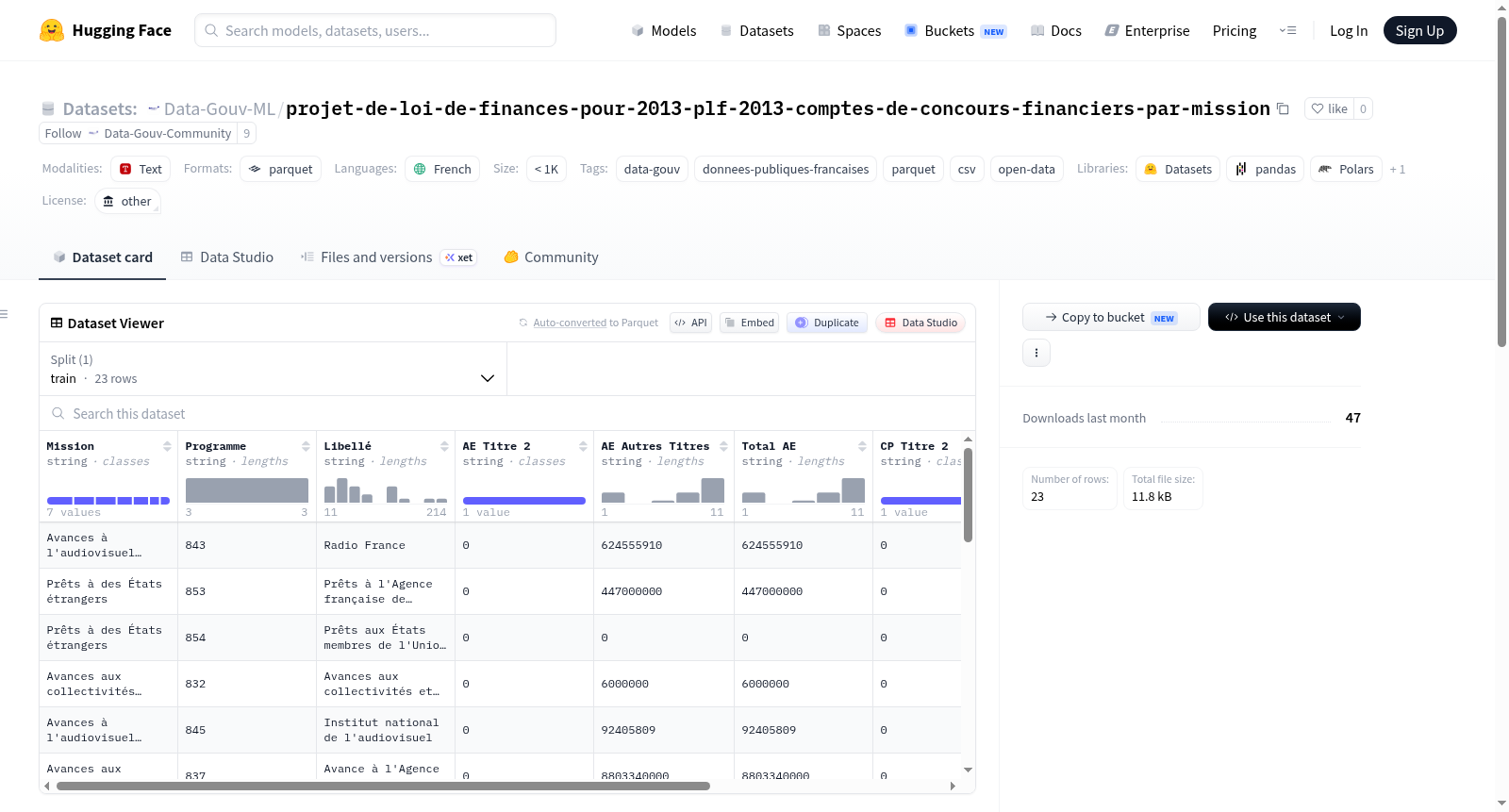Open Docs in the navigation
1509x812 pixels.
pyautogui.click(x=1055, y=30)
